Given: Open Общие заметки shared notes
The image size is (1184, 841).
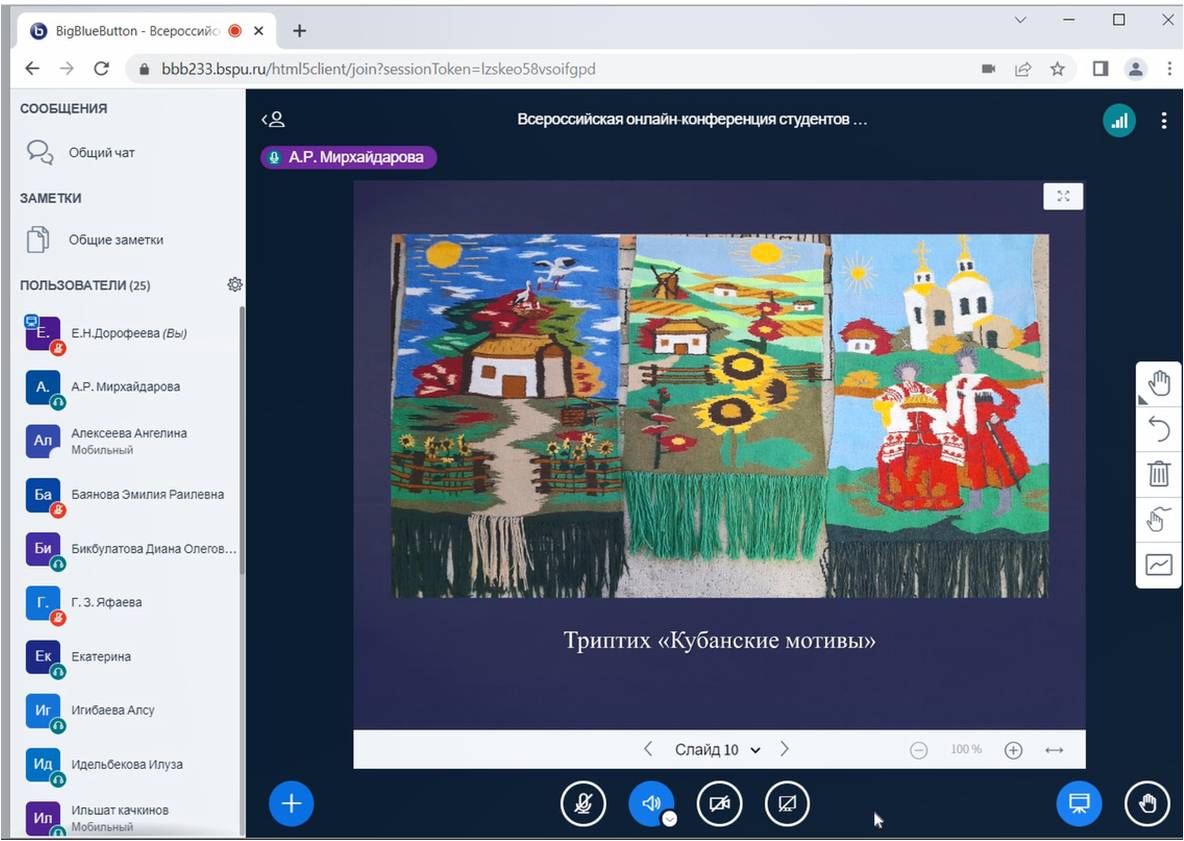Looking at the screenshot, I should [x=115, y=240].
